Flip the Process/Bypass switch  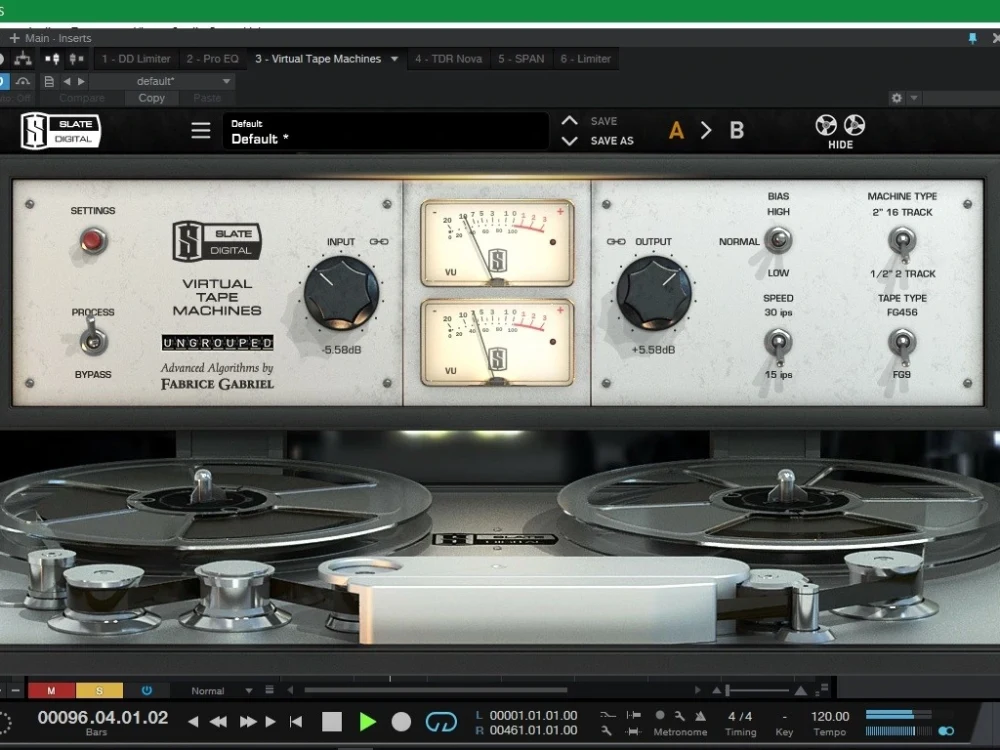click(93, 339)
